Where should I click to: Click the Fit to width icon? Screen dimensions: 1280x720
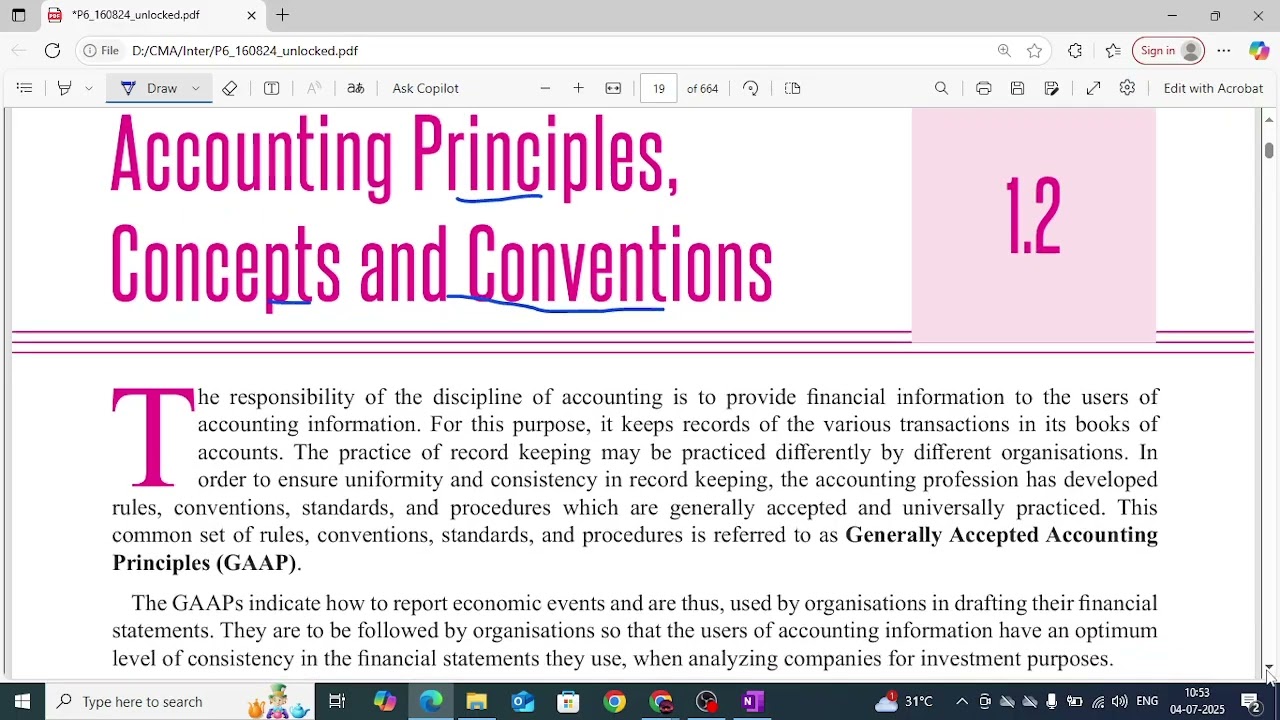[613, 88]
